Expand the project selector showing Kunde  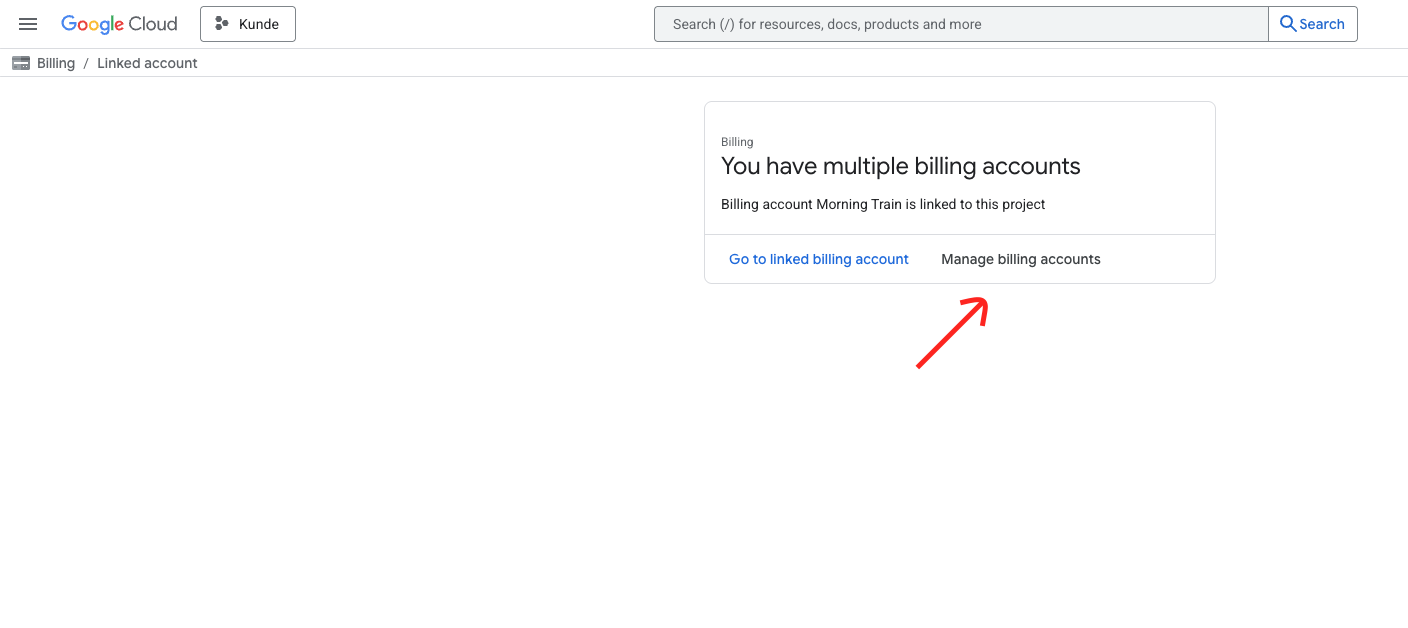coord(248,23)
